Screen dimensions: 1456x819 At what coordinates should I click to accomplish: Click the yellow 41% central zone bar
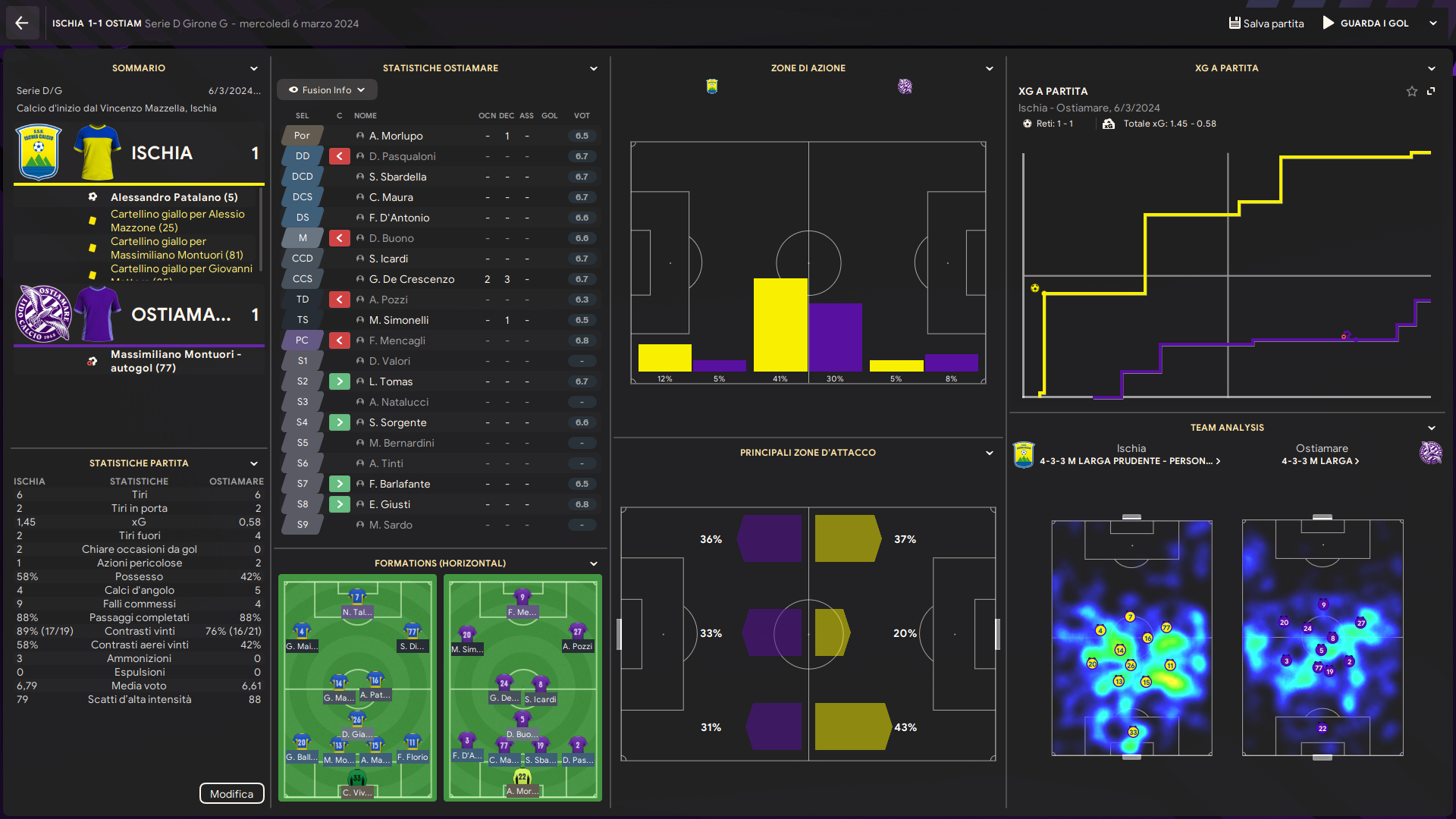tap(780, 325)
